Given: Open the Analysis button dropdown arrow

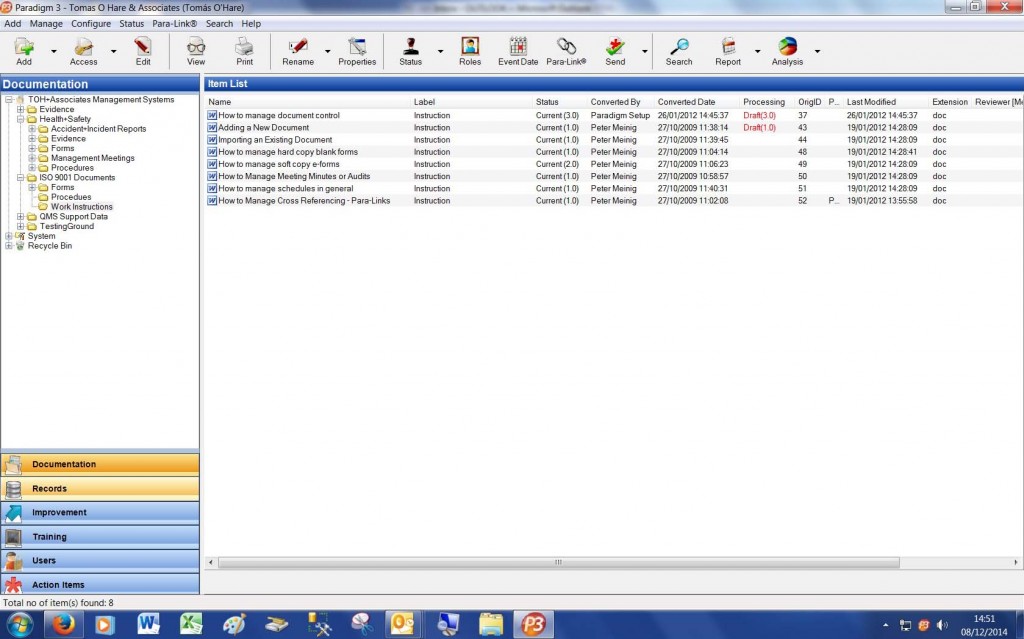Looking at the screenshot, I should 817,51.
